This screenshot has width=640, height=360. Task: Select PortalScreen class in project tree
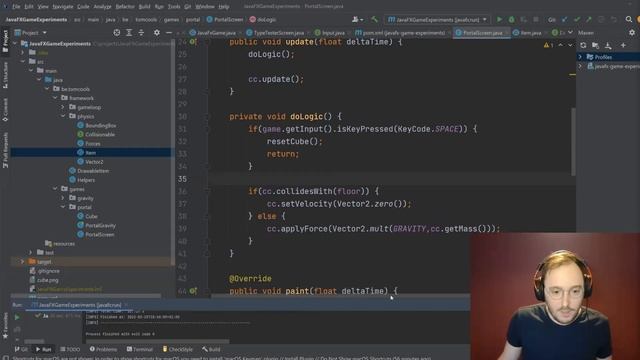(x=100, y=234)
